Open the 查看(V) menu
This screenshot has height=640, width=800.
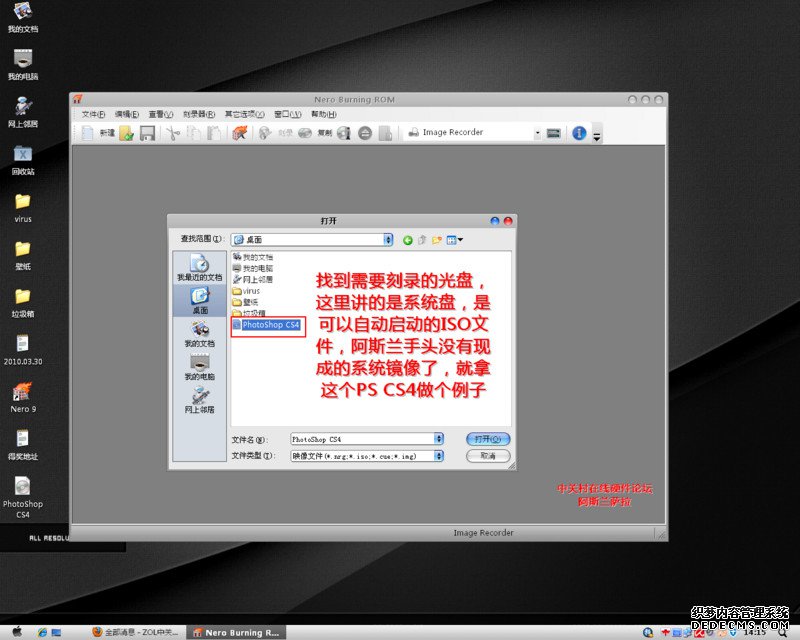tap(161, 114)
